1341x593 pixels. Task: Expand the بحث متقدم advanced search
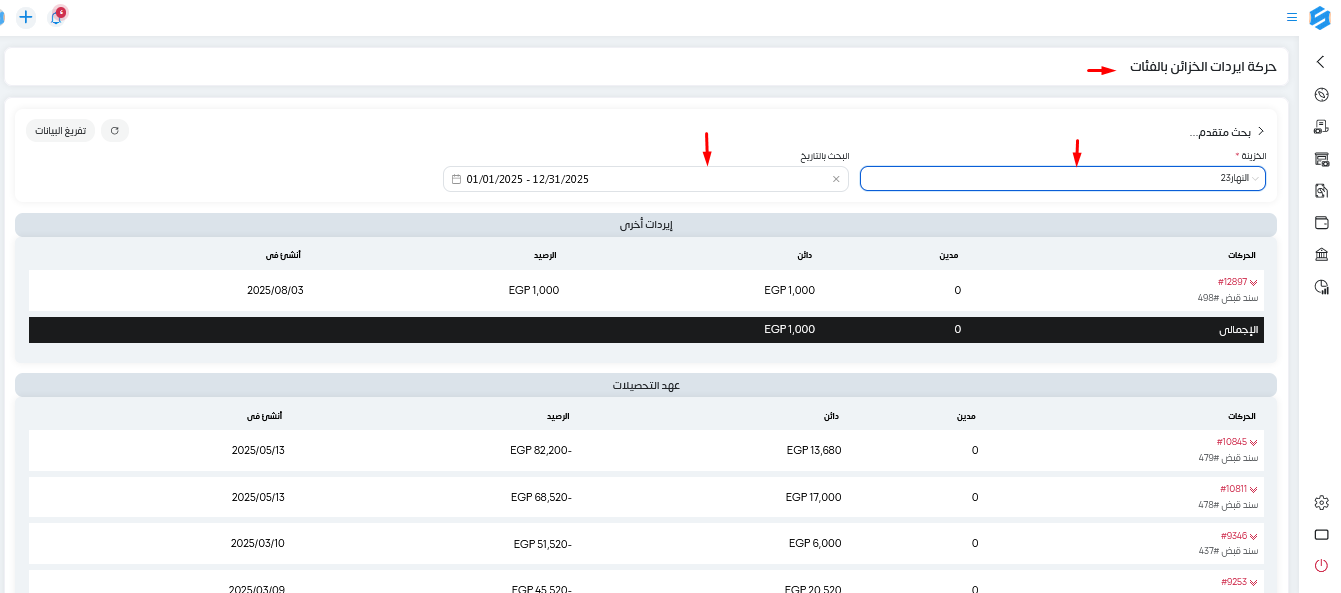(1227, 132)
